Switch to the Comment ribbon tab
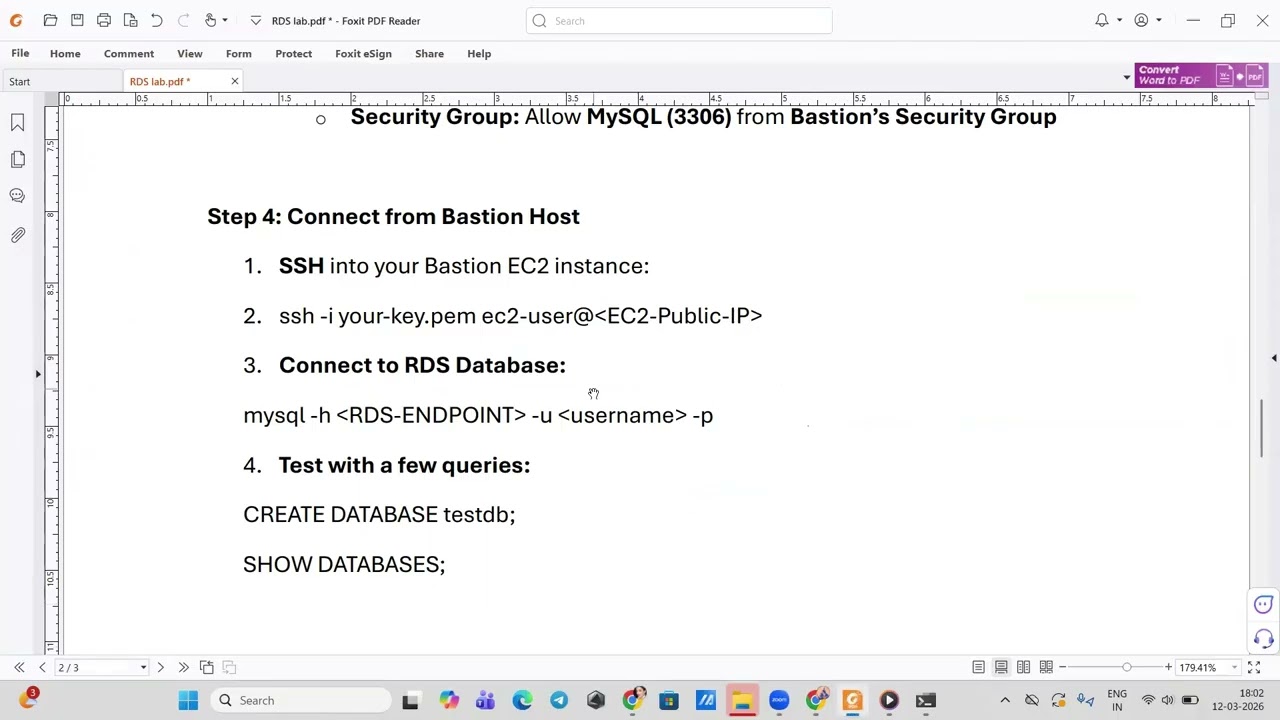1280x720 pixels. (129, 53)
